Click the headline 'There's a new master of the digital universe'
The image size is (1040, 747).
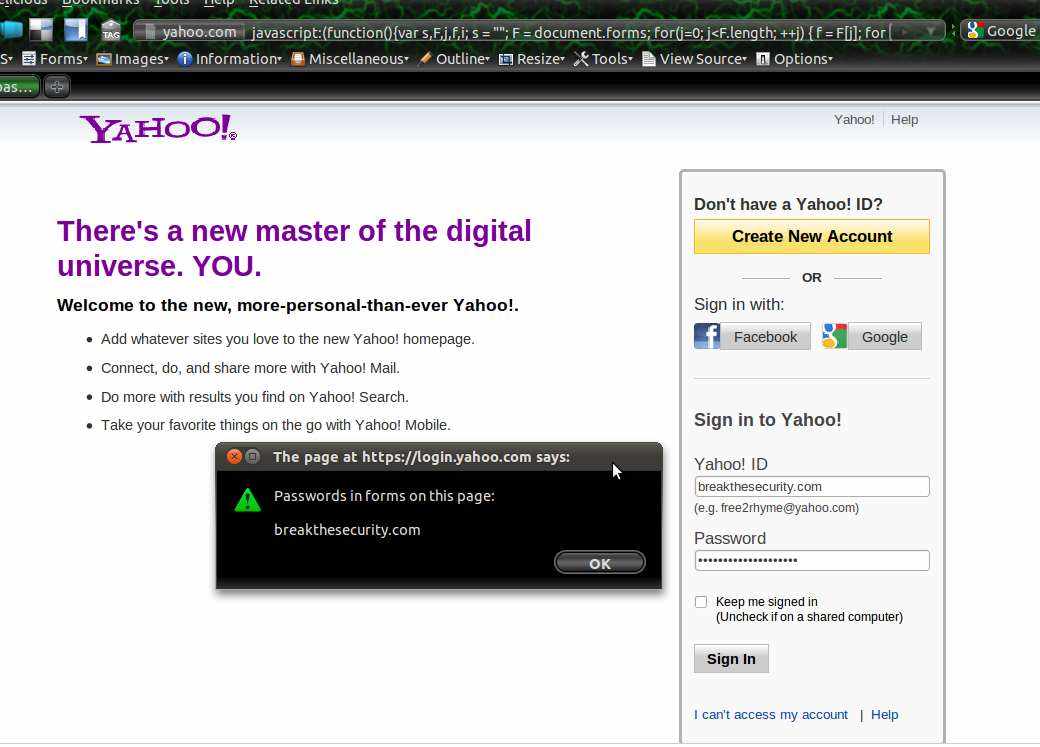pyautogui.click(x=294, y=248)
